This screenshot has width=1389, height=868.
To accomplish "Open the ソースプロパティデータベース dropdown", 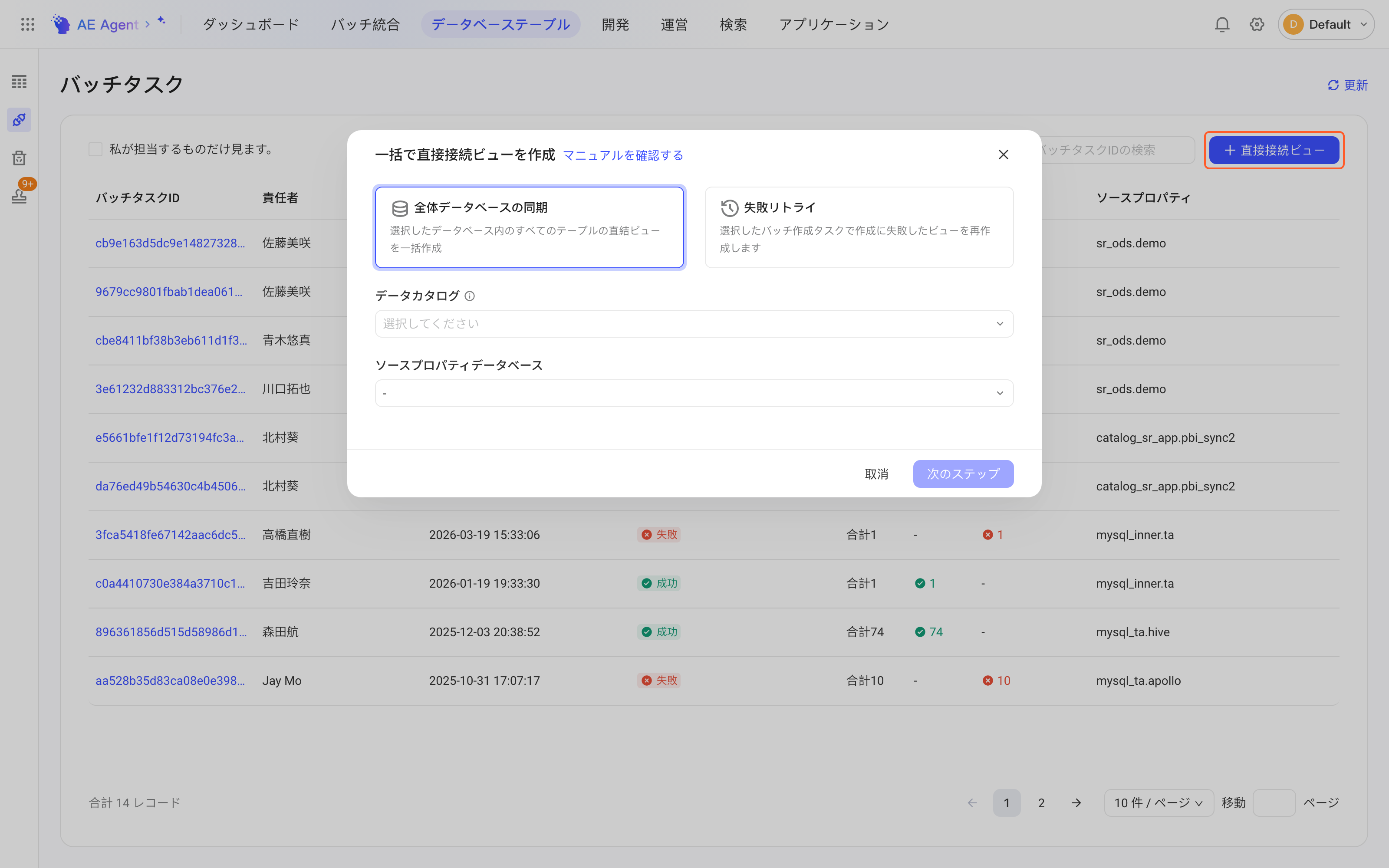I will pyautogui.click(x=694, y=393).
